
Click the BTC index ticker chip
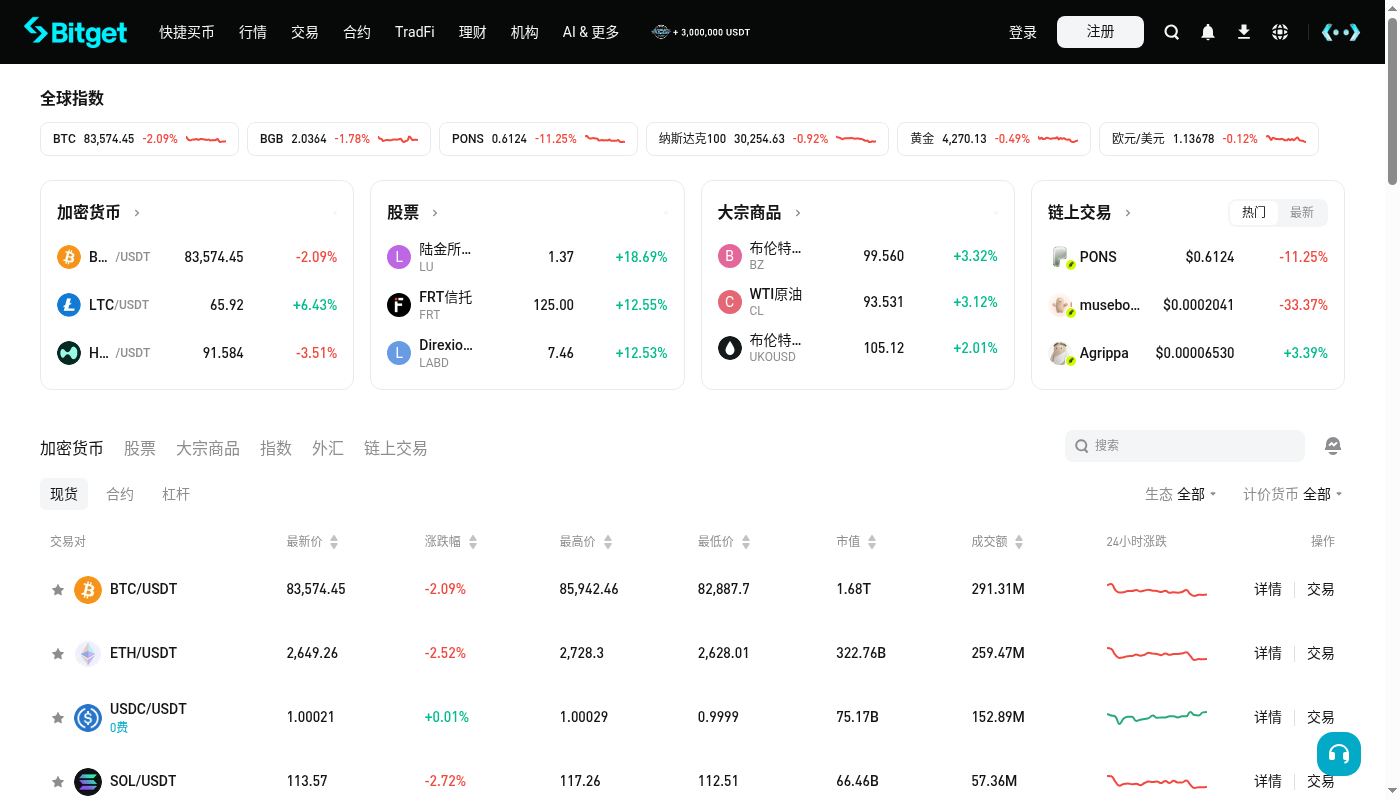tap(139, 139)
